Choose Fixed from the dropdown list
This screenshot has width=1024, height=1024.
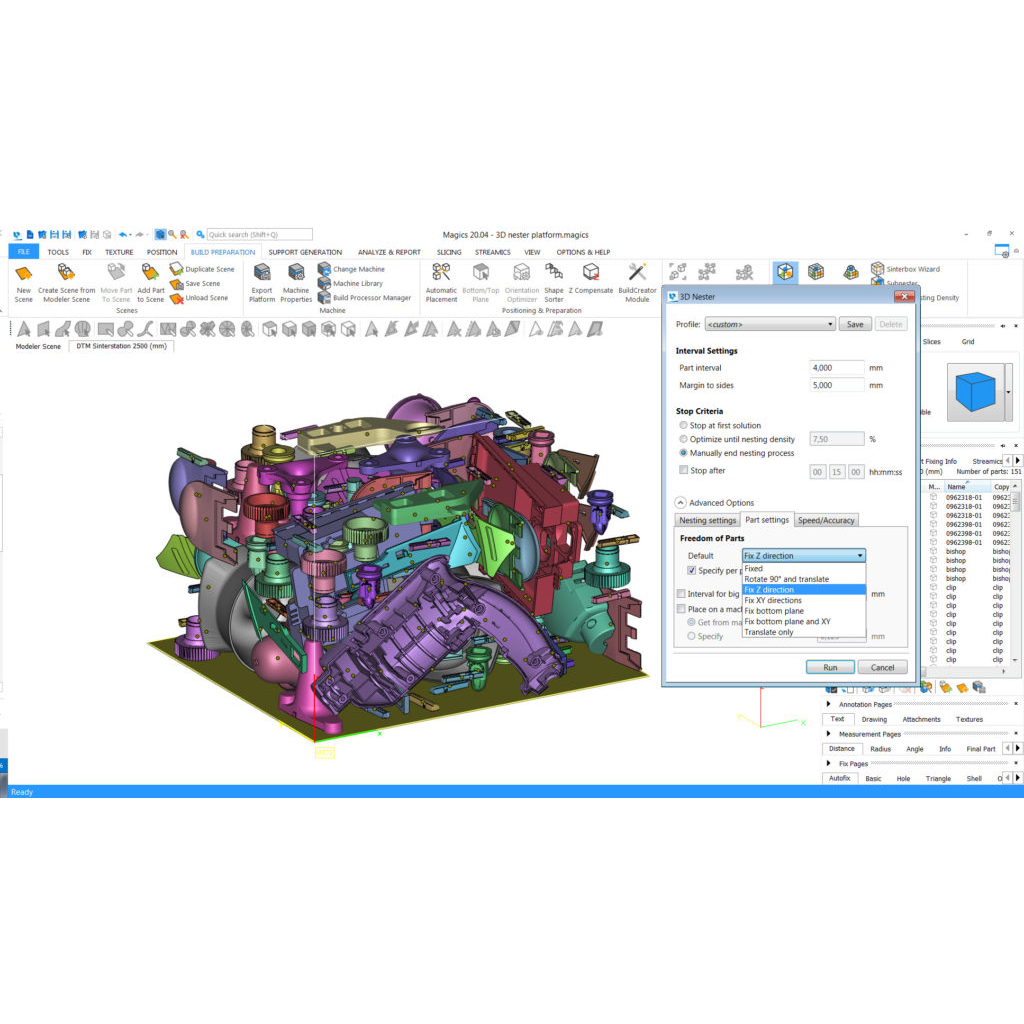(x=804, y=568)
